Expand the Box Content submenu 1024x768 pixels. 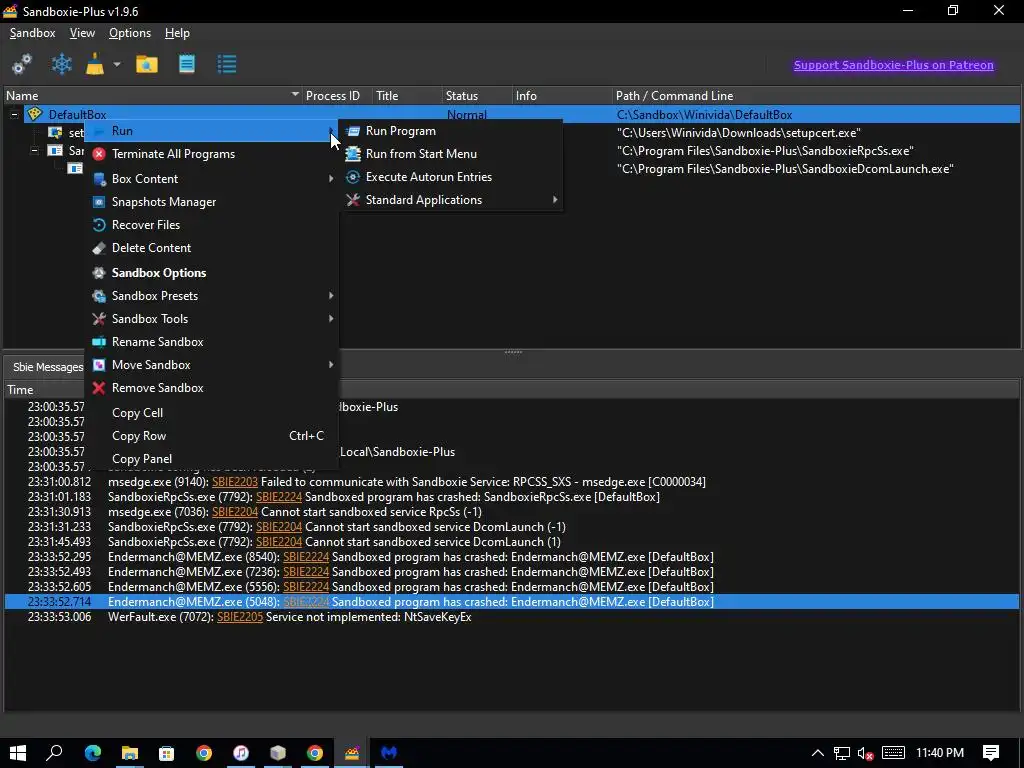coord(212,178)
